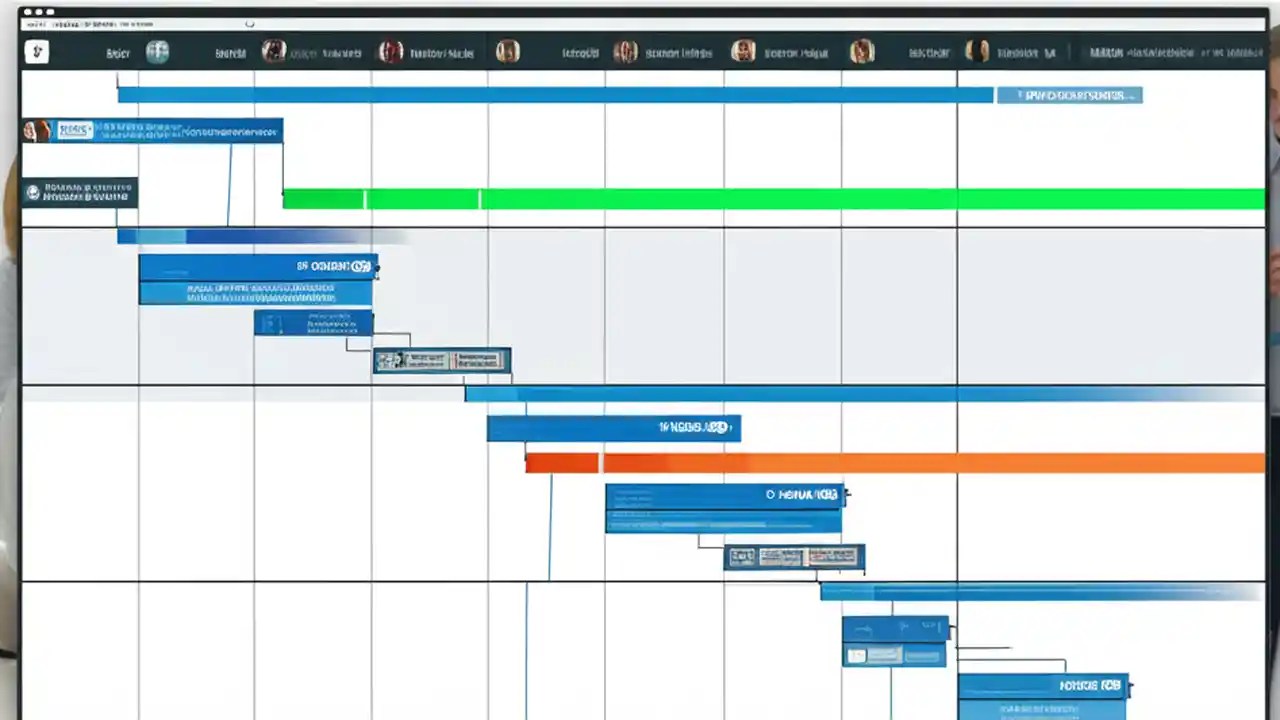Screen dimensions: 1280x720
Task: Open the first teal circular icon beside Basecy
Action: point(157,51)
